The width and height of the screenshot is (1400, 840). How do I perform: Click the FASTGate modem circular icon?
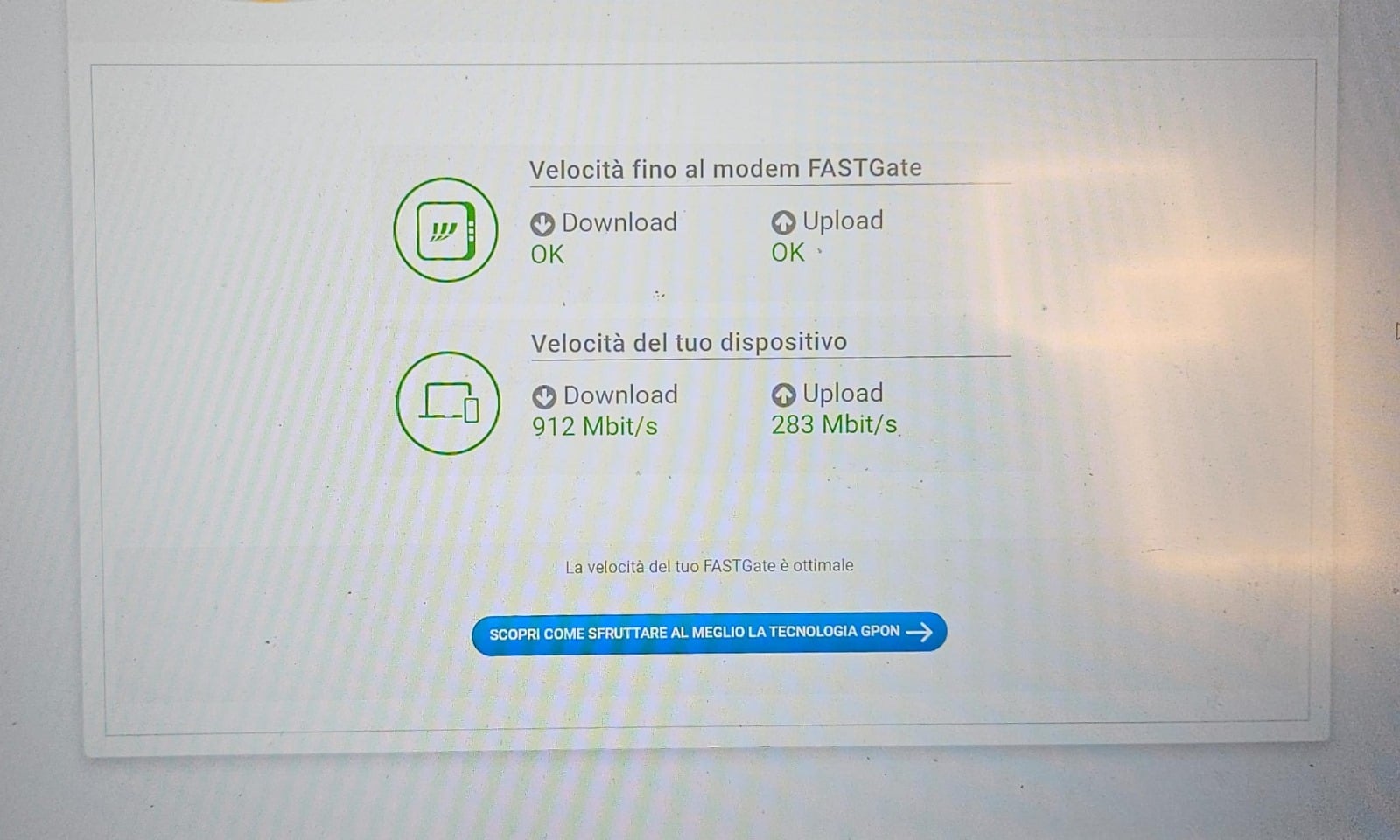(445, 229)
